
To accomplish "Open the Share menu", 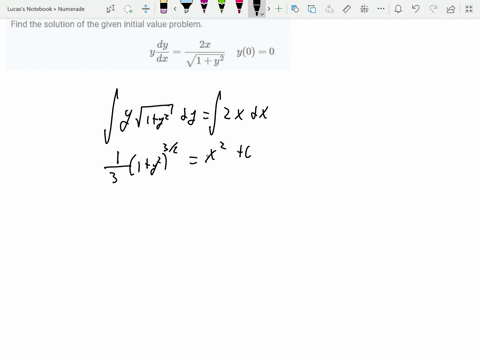I will point(451,9).
